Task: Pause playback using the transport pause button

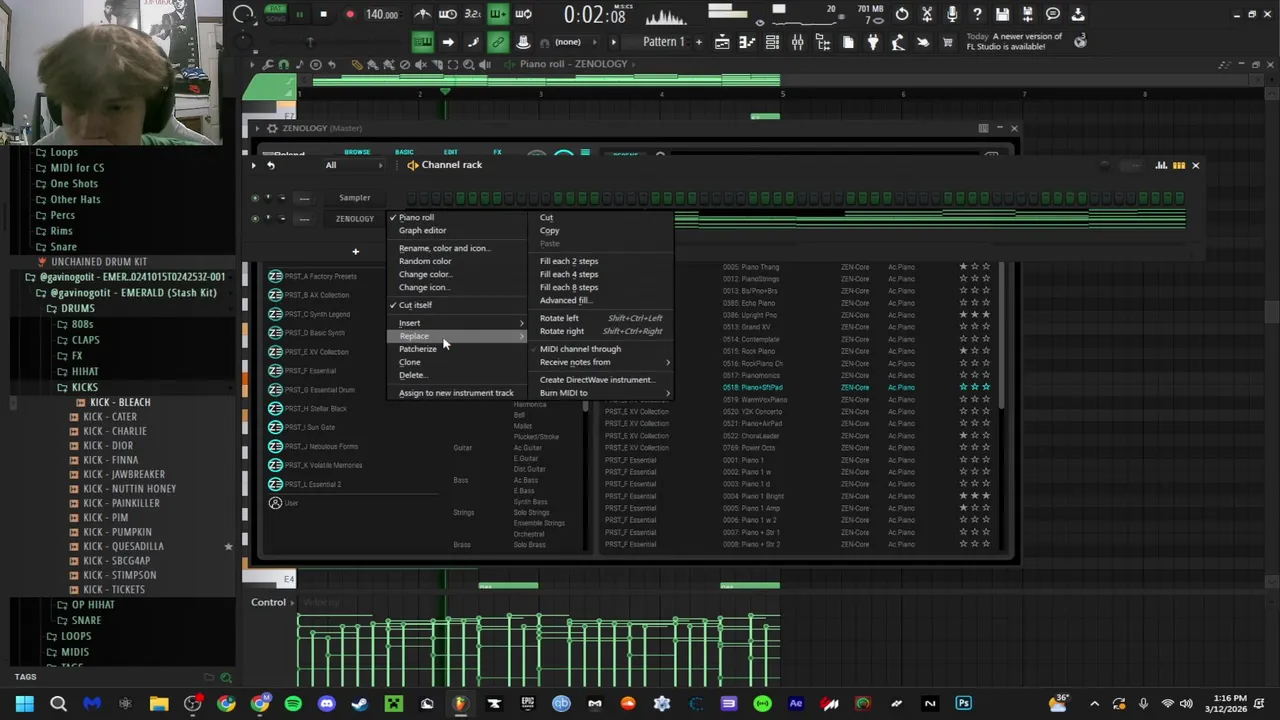Action: 298,14
